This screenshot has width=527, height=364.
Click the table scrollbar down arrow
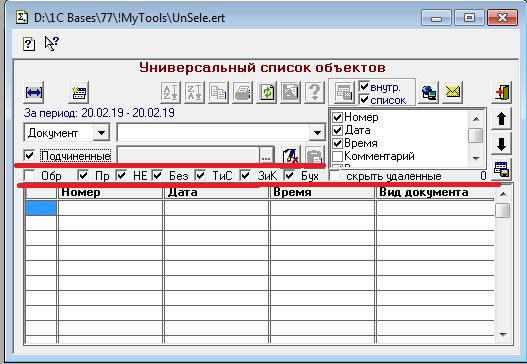tap(503, 335)
